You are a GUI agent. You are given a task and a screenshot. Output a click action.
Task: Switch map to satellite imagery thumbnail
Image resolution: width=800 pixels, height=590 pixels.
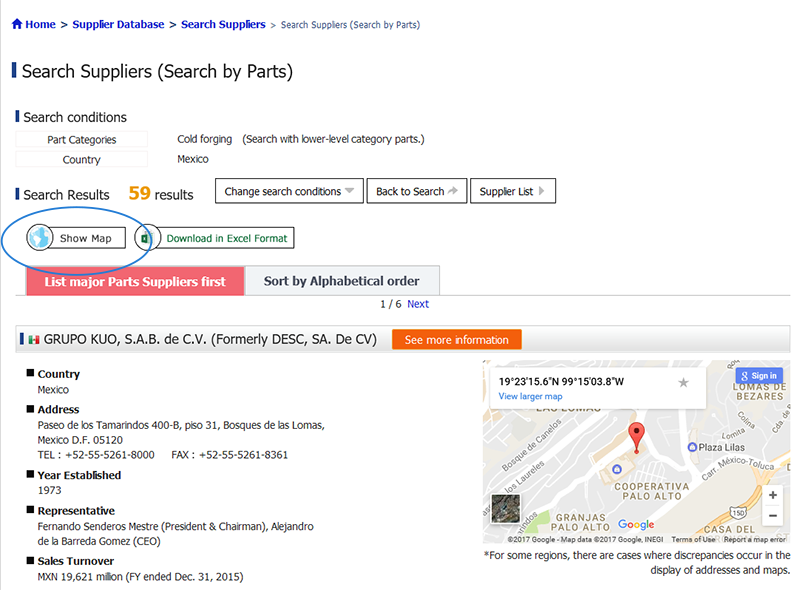[x=506, y=508]
